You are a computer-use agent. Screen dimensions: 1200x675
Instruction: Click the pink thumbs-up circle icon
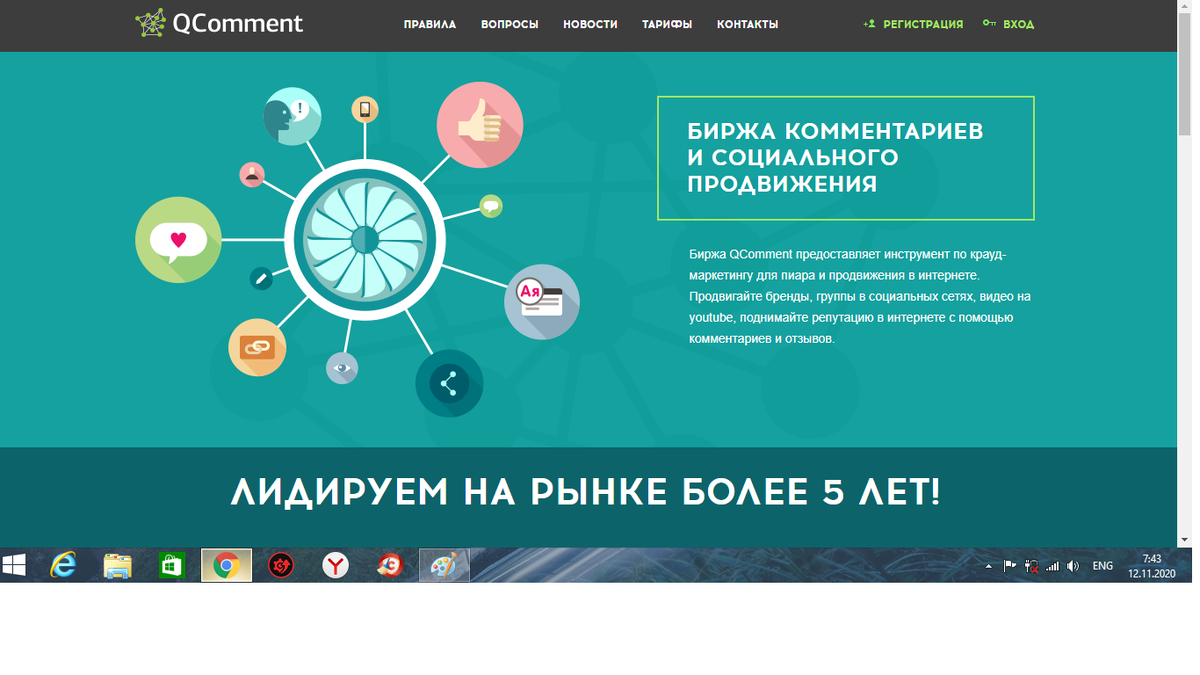click(x=480, y=125)
